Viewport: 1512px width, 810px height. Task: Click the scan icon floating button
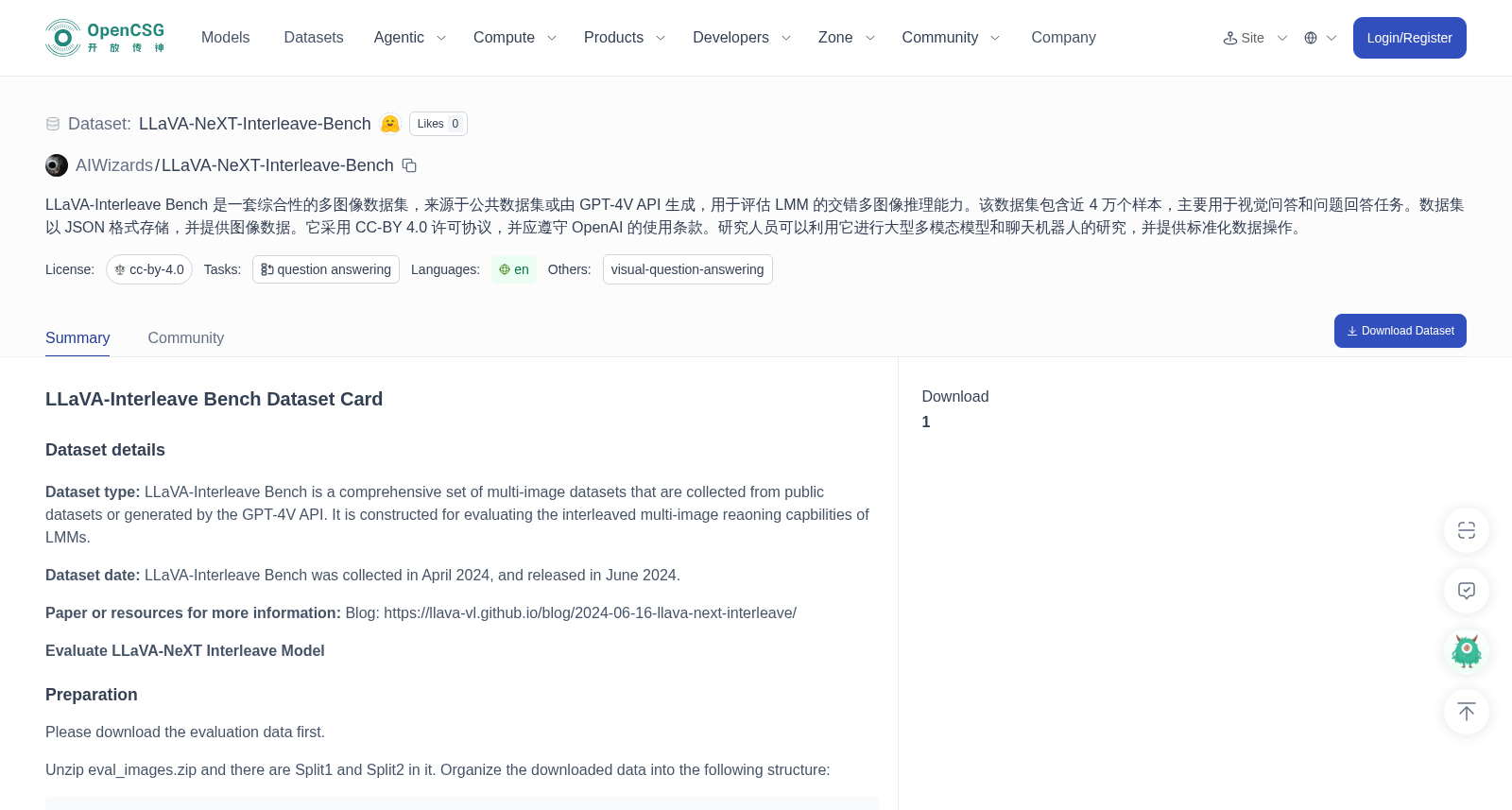coord(1467,530)
